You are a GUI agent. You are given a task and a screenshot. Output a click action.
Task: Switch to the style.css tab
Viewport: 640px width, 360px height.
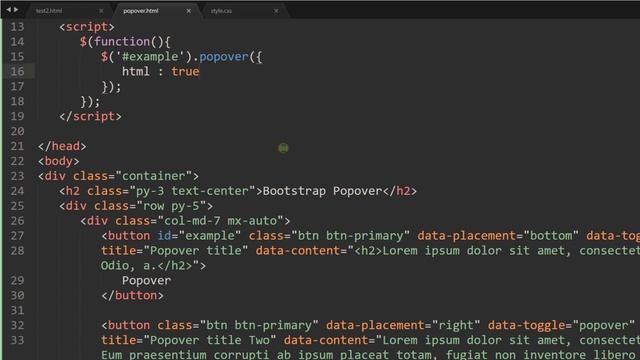pos(221,11)
